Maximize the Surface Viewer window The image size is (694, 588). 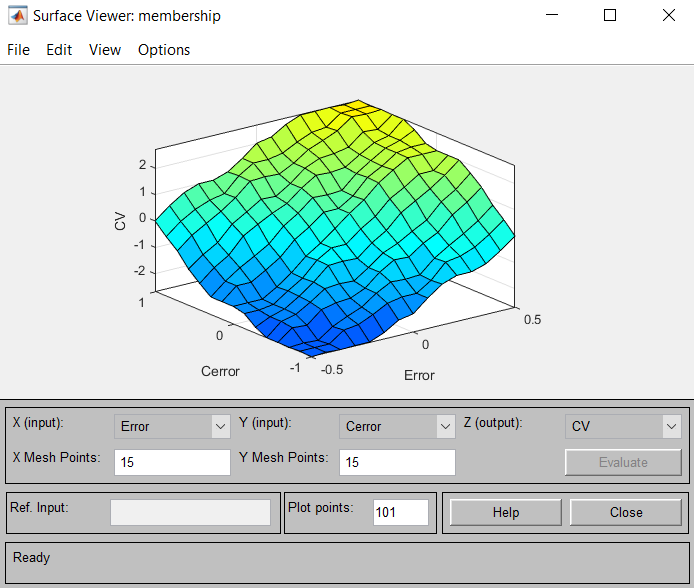610,15
